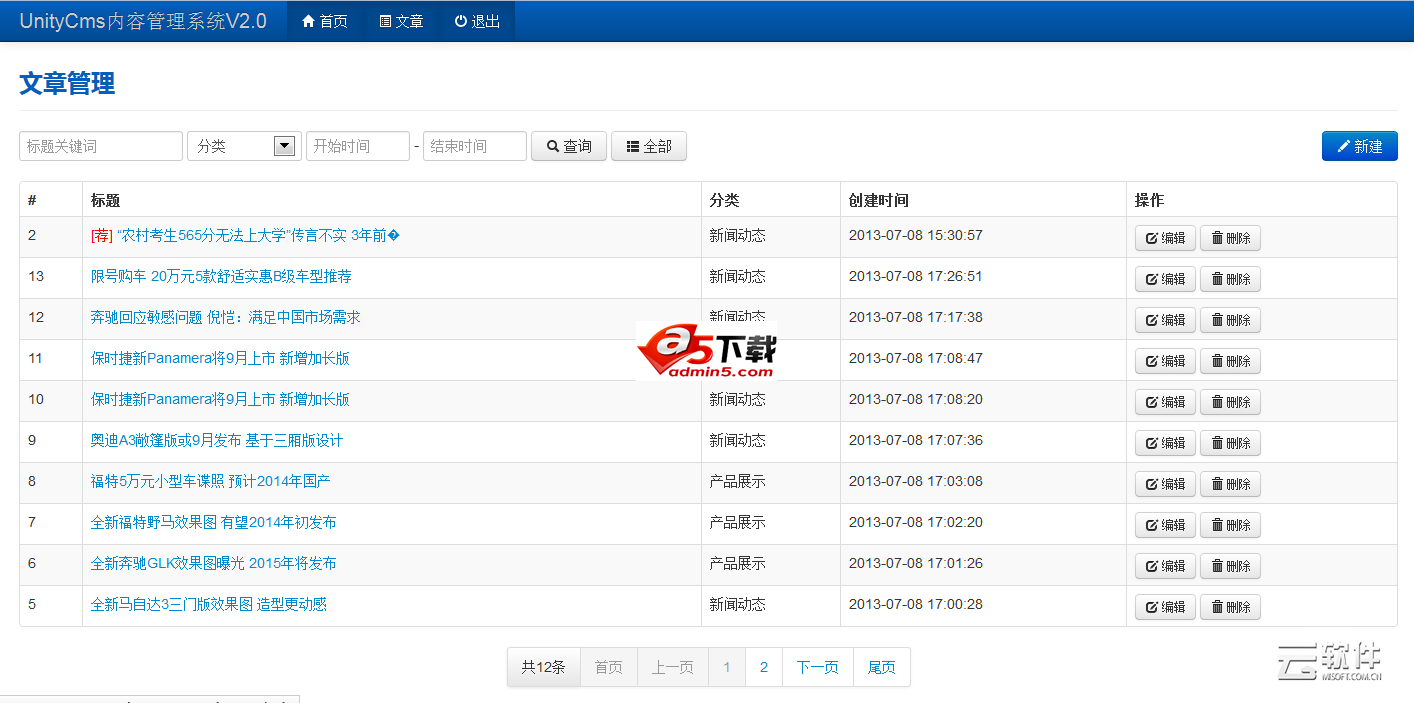Click the 查询 search button
Screen dimensions: 1414x703
coord(569,146)
